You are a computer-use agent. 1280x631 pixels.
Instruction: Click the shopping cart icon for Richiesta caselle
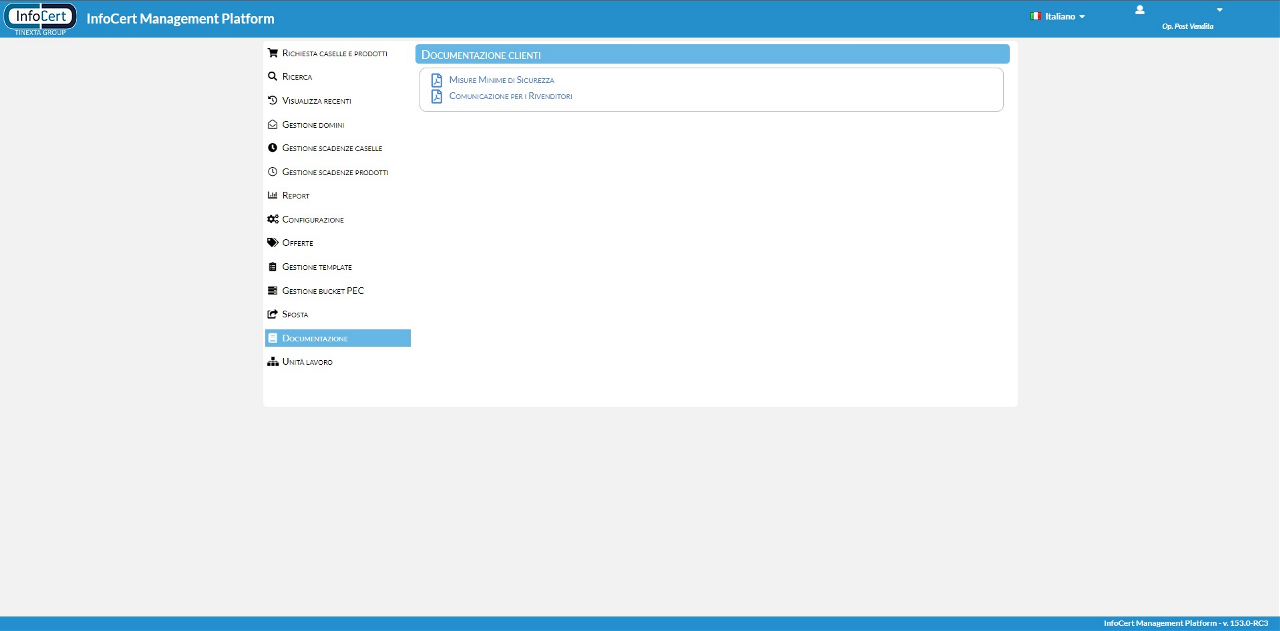(272, 53)
